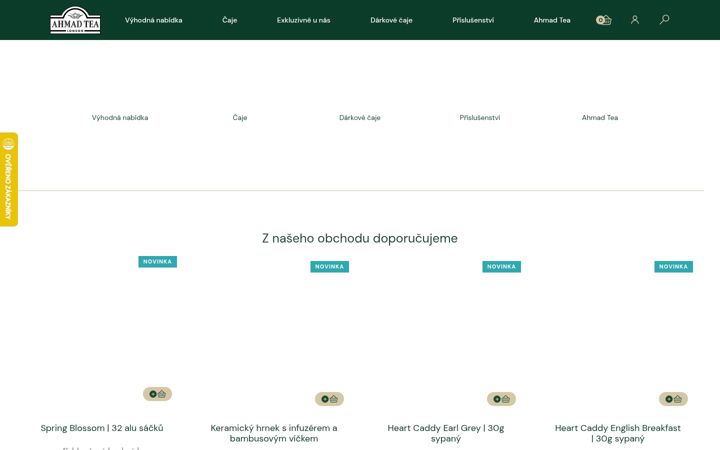The width and height of the screenshot is (720, 450).
Task: Click the Ahmad Tea London logo
Action: click(75, 20)
